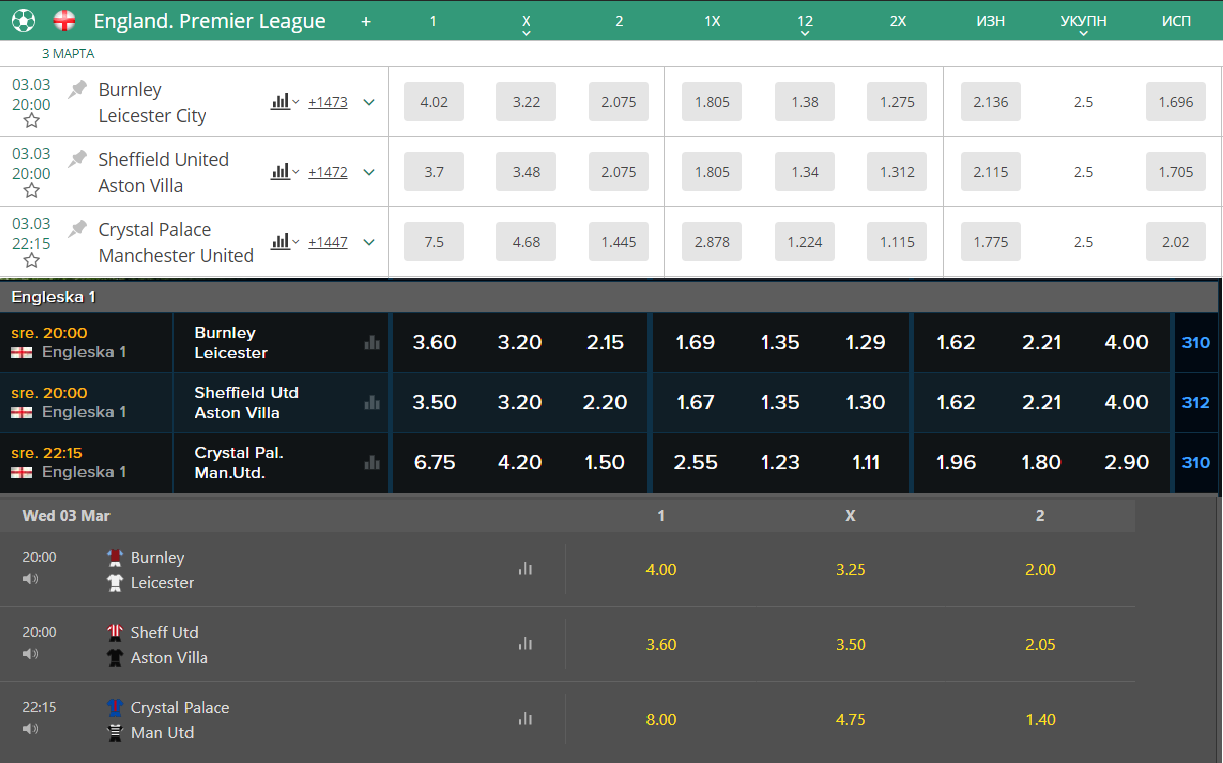Open stats bars icon in dark Crystal Pal. row
Image resolution: width=1223 pixels, height=763 pixels.
pos(372,462)
